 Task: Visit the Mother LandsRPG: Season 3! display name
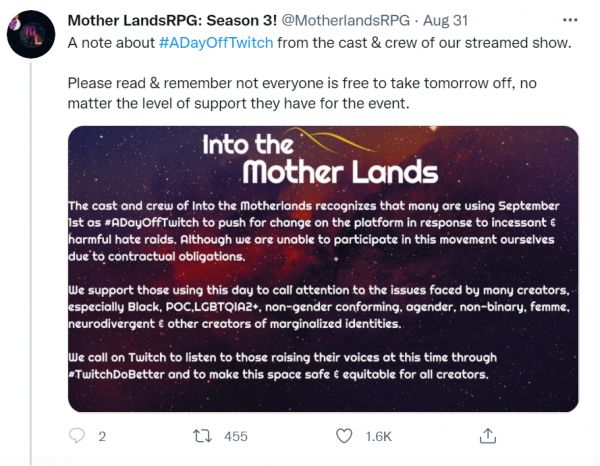(165, 19)
